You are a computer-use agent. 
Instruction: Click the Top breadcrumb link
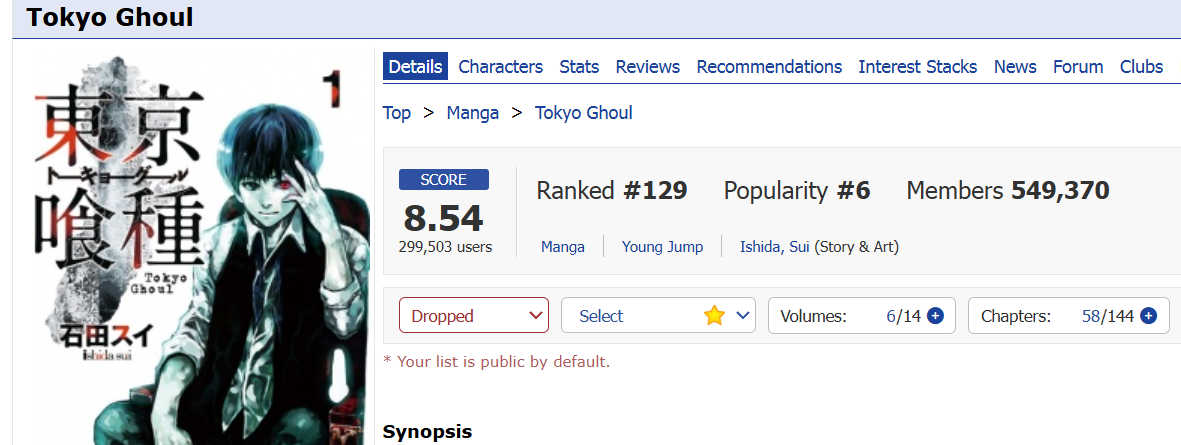[397, 113]
